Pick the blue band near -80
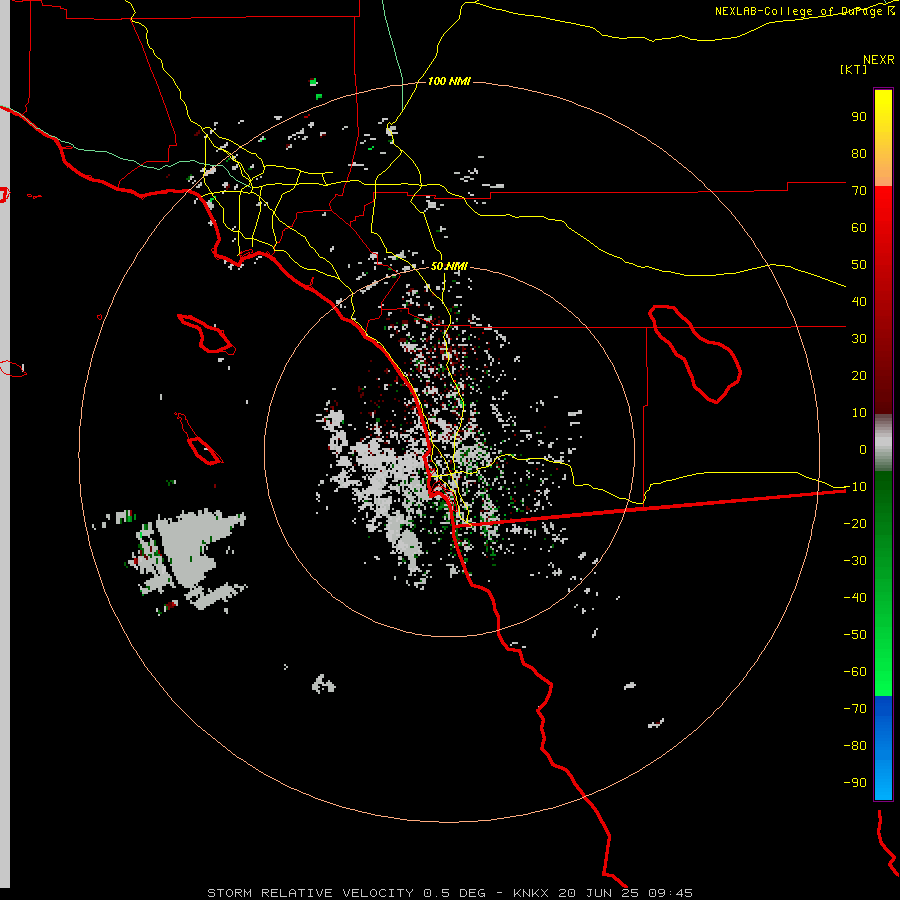 883,746
